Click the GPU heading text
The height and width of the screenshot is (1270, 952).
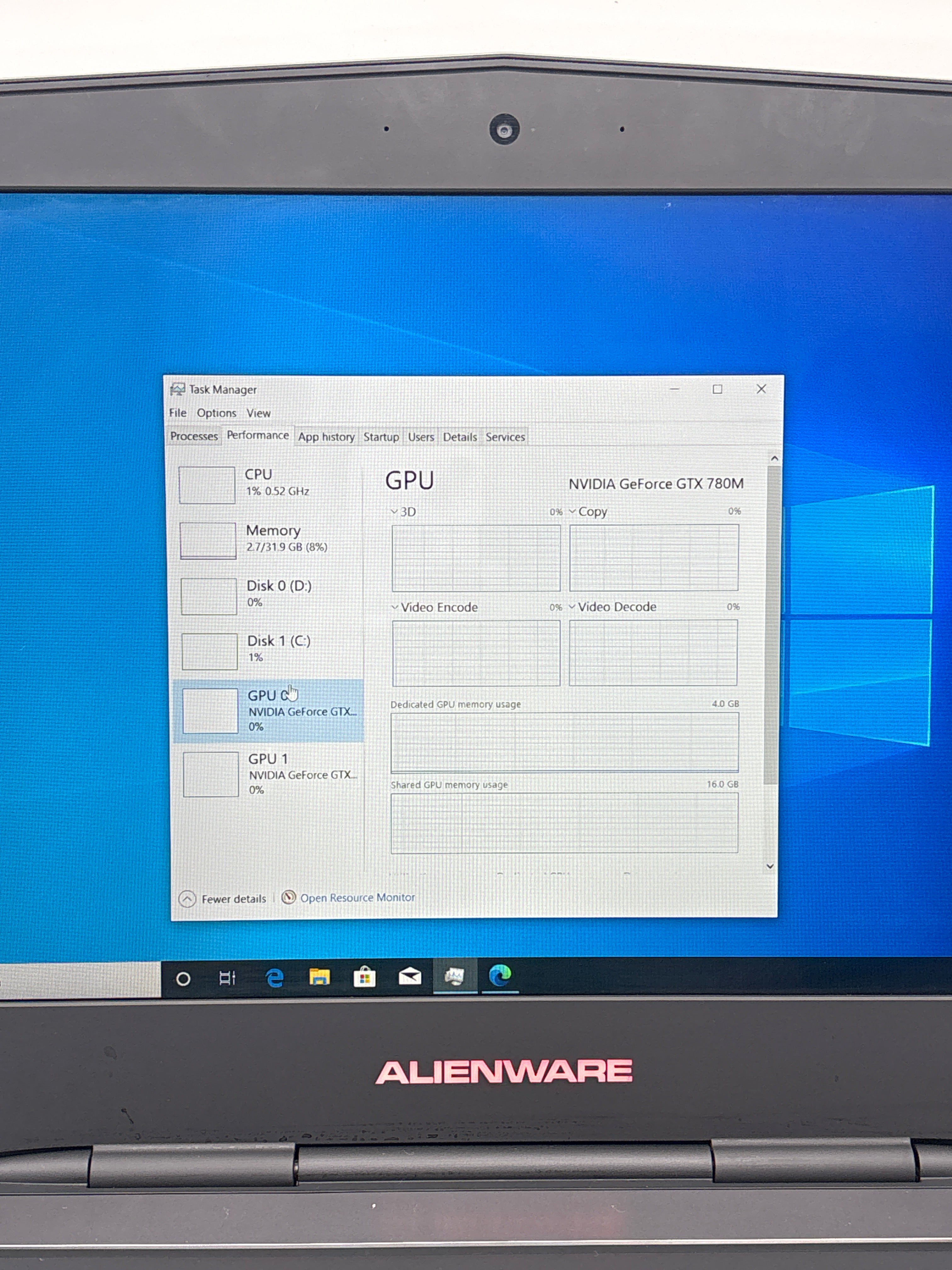pyautogui.click(x=409, y=481)
